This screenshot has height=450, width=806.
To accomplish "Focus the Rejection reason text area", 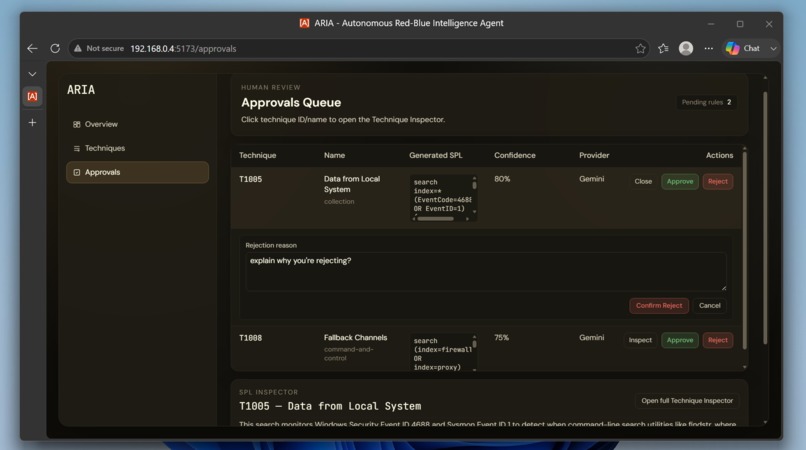I will [x=486, y=271].
